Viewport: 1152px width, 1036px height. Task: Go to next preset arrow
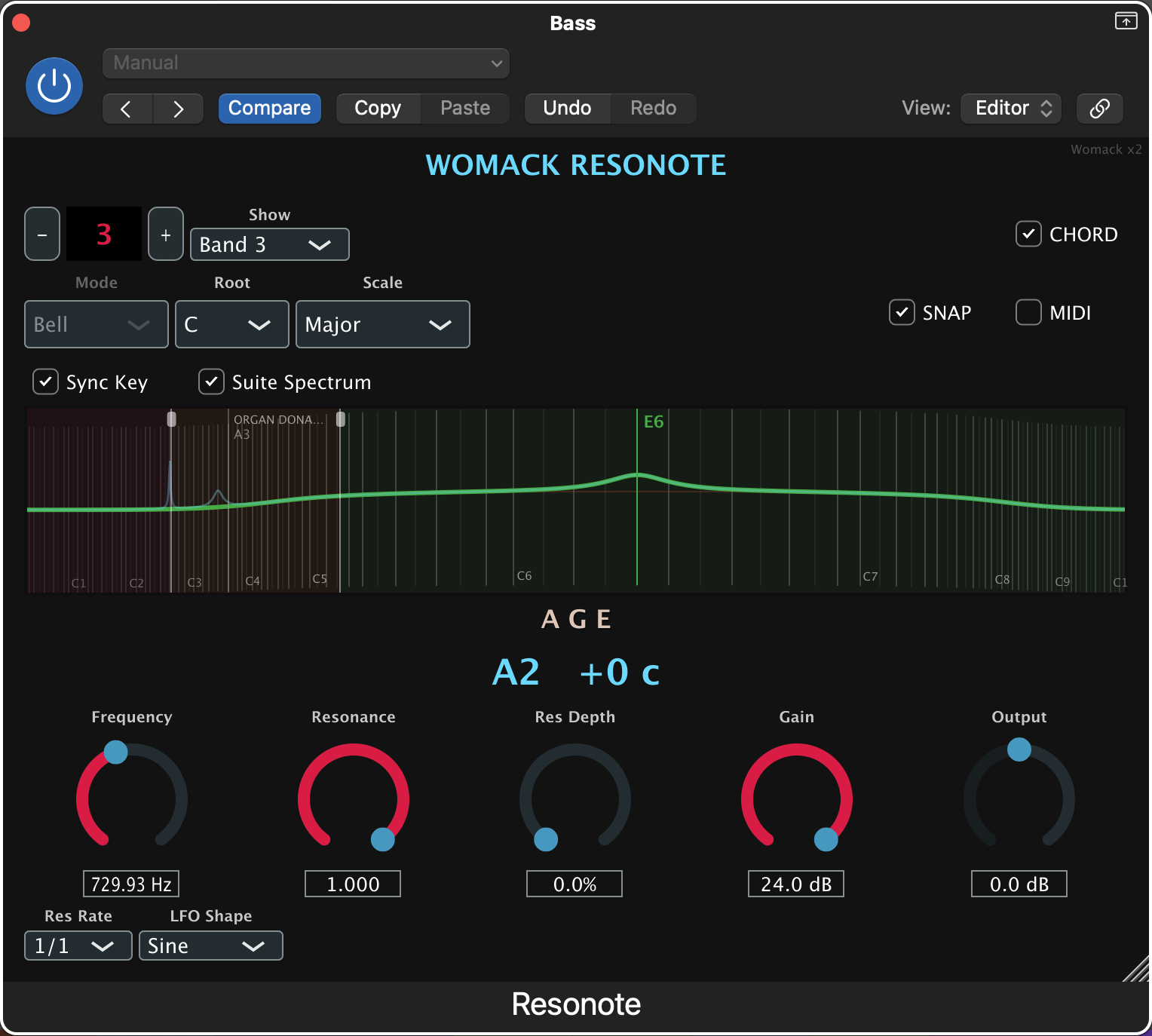pos(179,109)
